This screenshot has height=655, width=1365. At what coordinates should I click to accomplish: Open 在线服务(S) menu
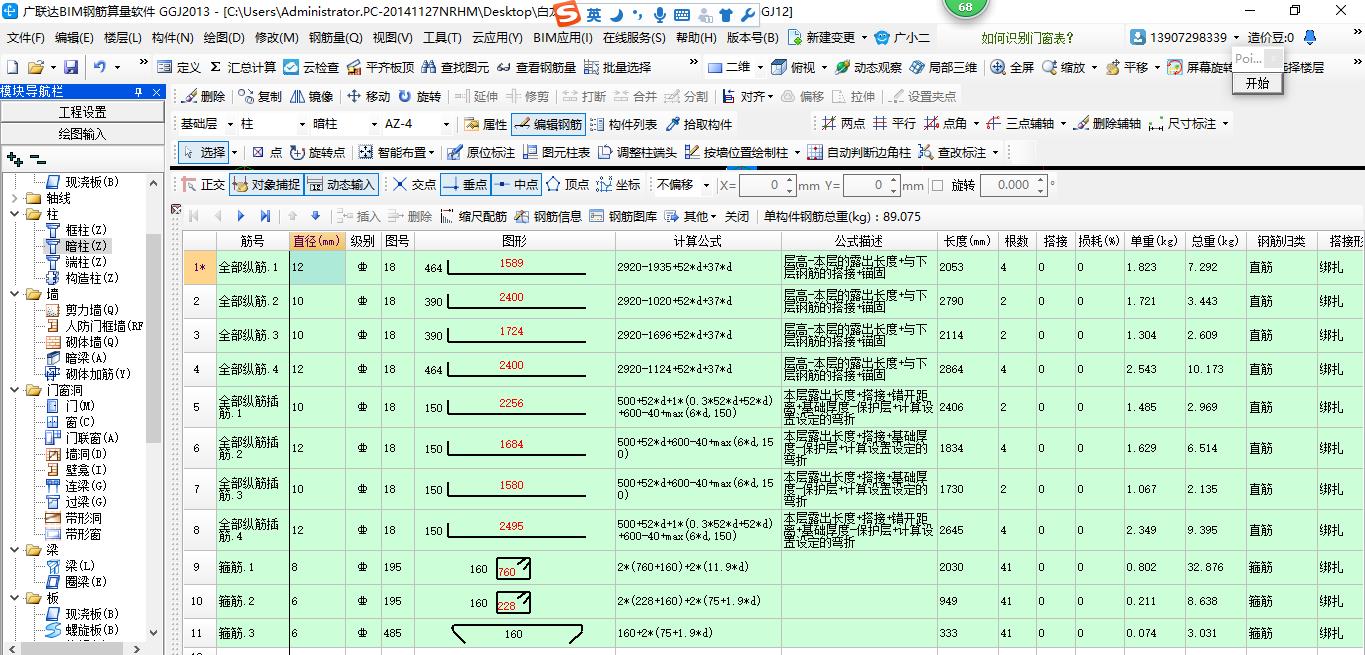coord(634,38)
